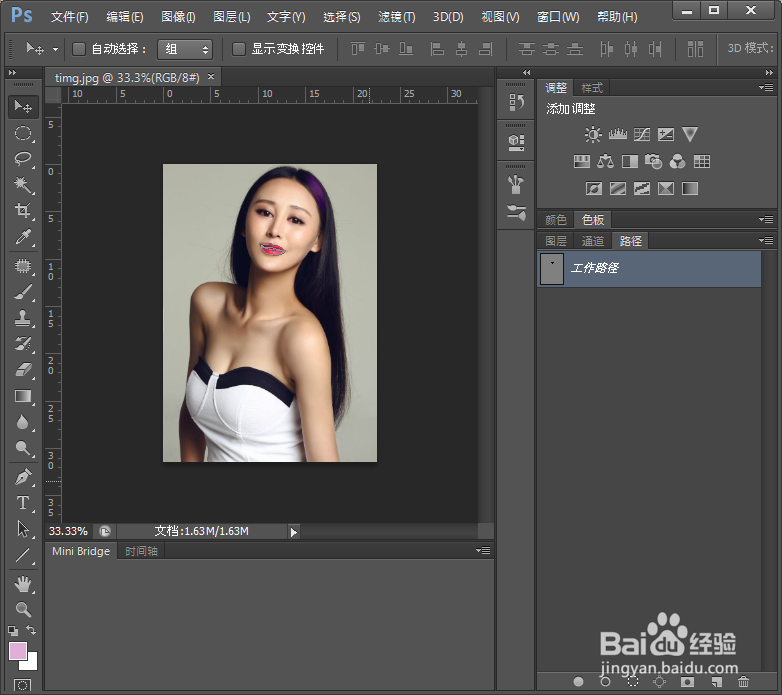Enable 自动选择 checkbox
Viewport: 782px width, 695px height.
pyautogui.click(x=79, y=49)
